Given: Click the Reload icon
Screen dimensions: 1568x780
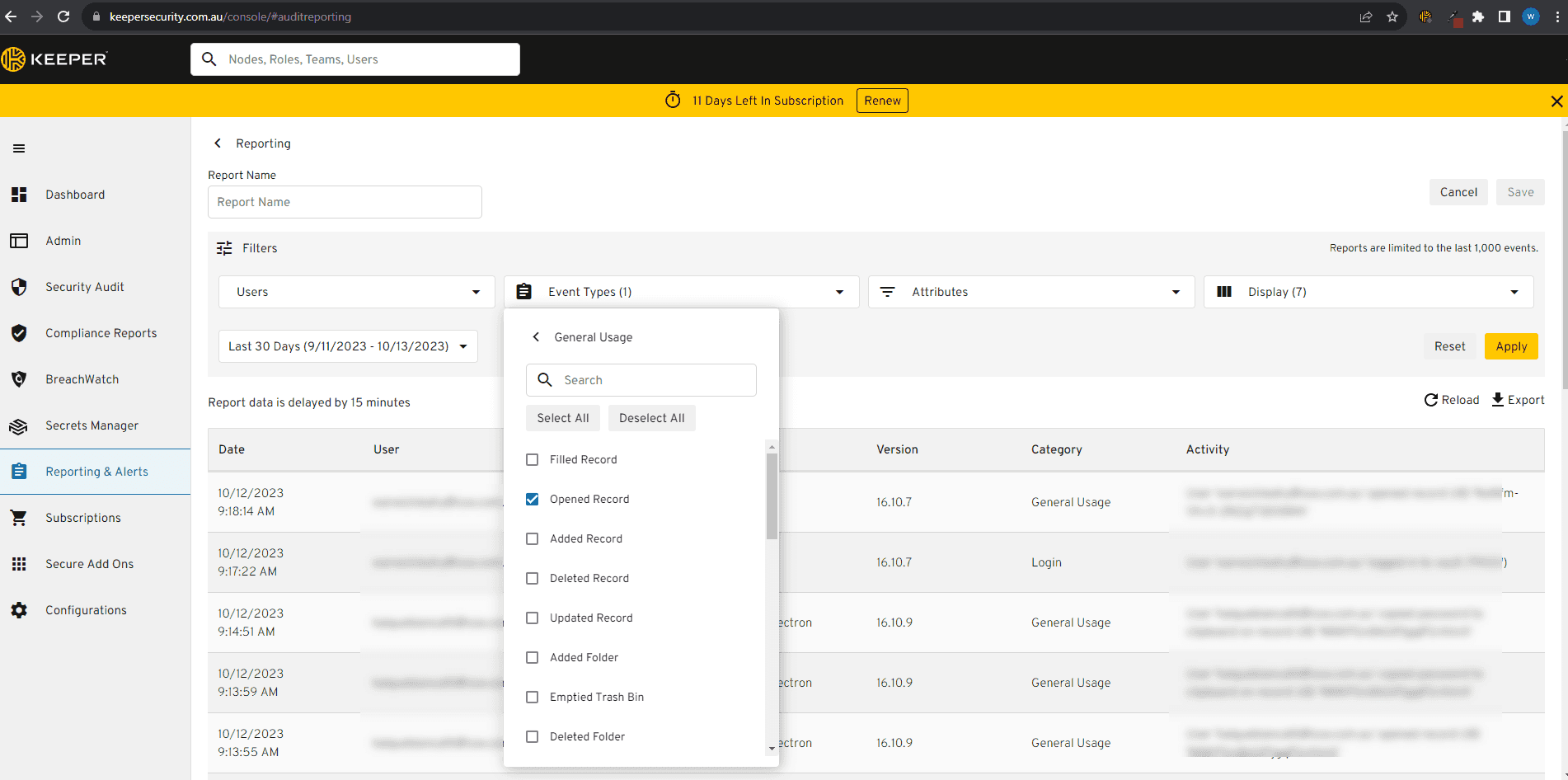Looking at the screenshot, I should coord(1431,400).
